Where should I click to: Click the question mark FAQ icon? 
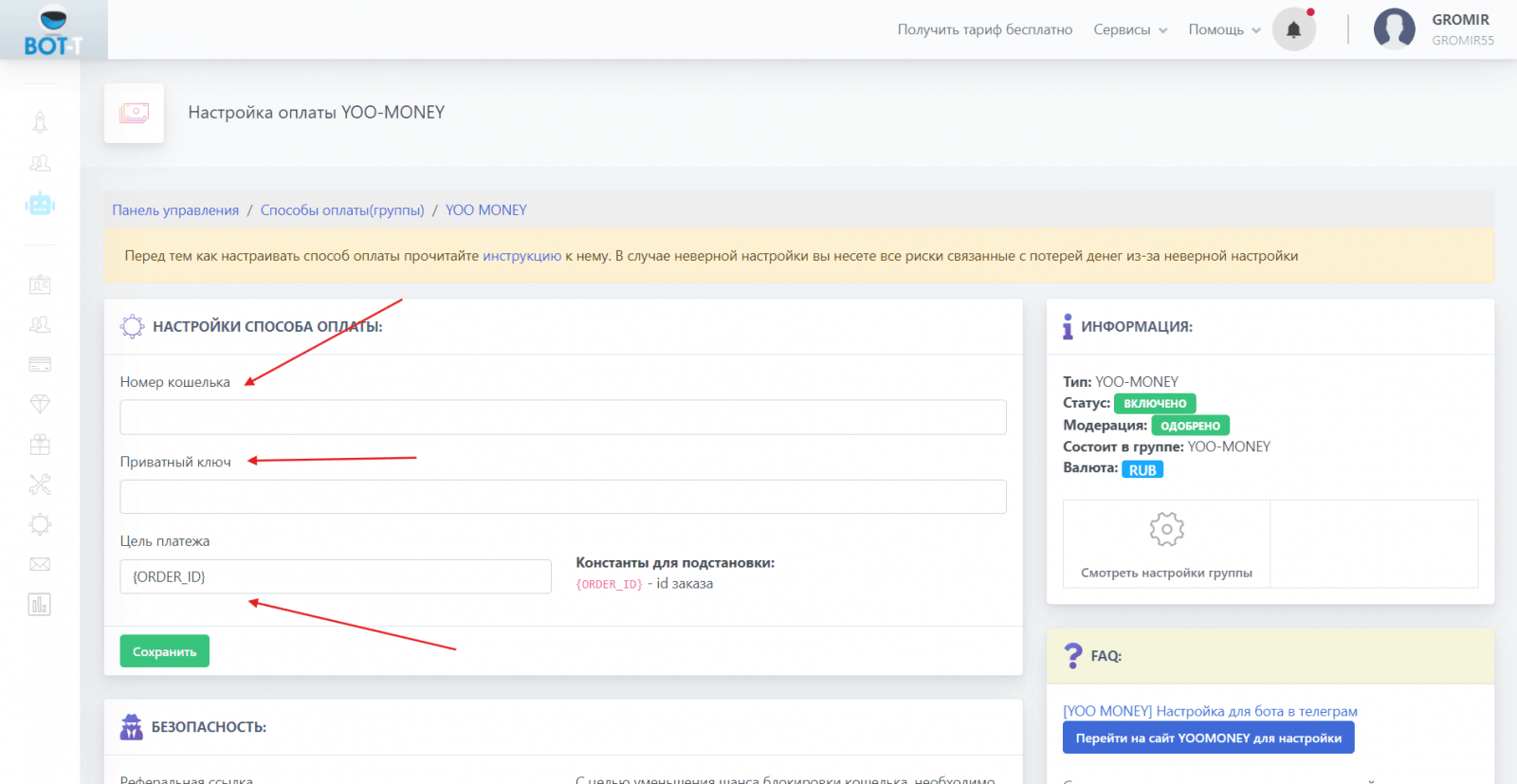pyautogui.click(x=1073, y=655)
